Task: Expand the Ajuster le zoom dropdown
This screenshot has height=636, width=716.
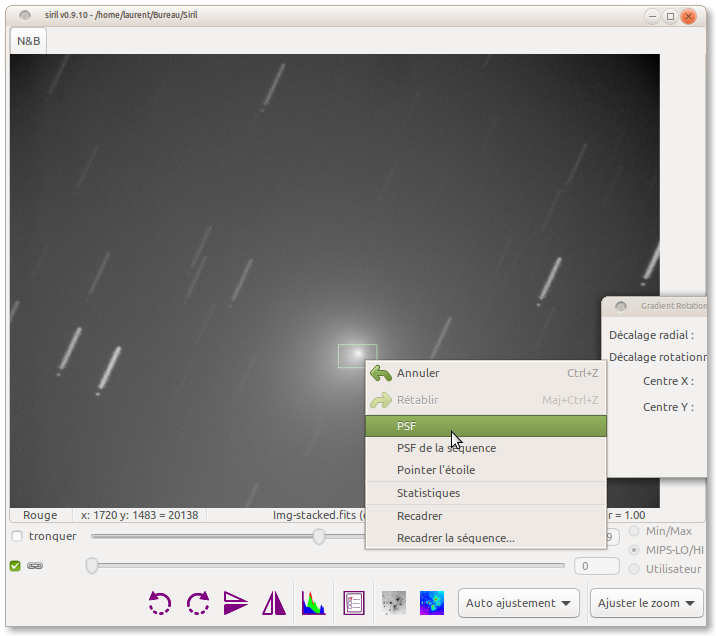Action: (x=646, y=603)
